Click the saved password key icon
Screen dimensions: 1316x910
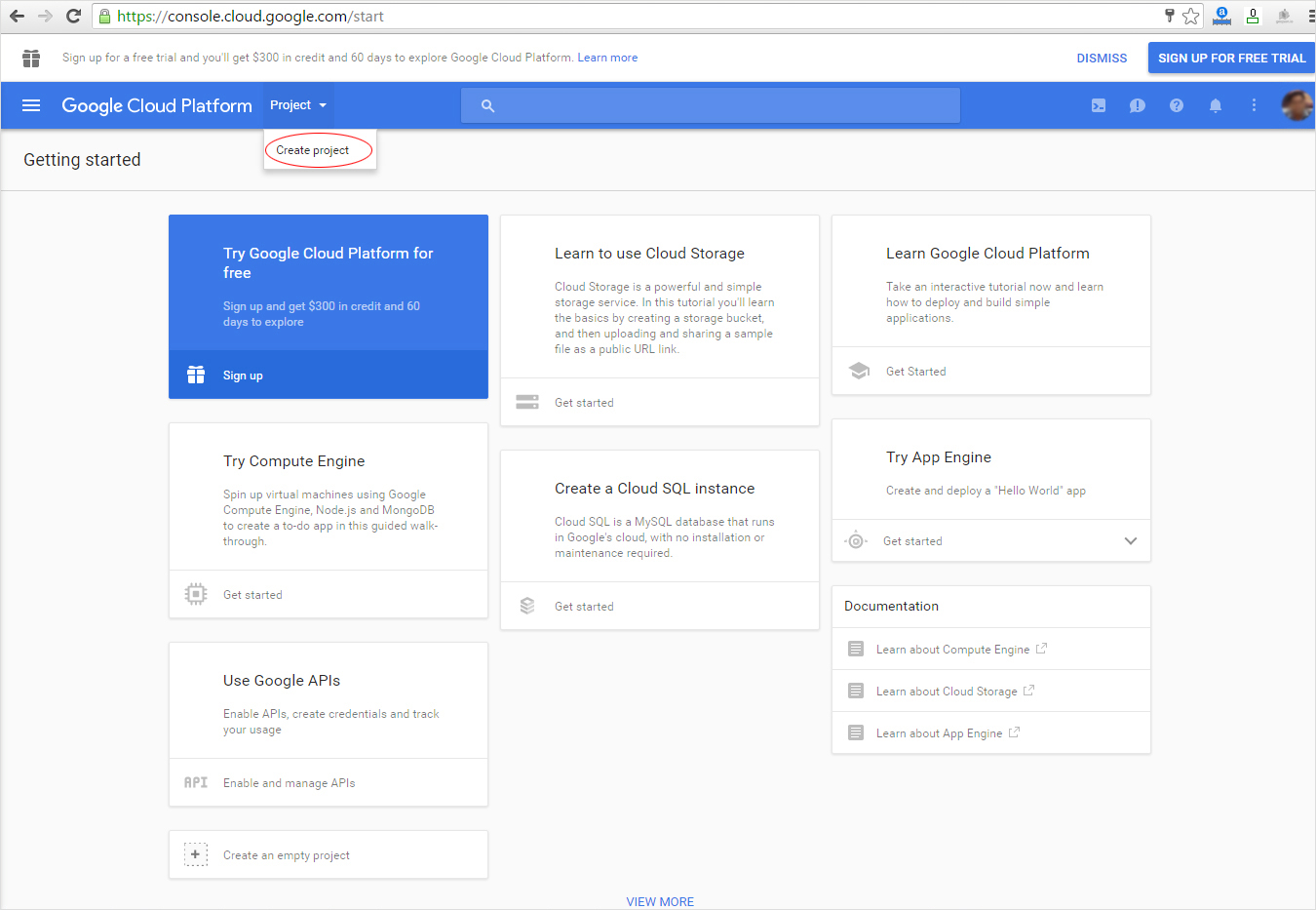point(1170,16)
